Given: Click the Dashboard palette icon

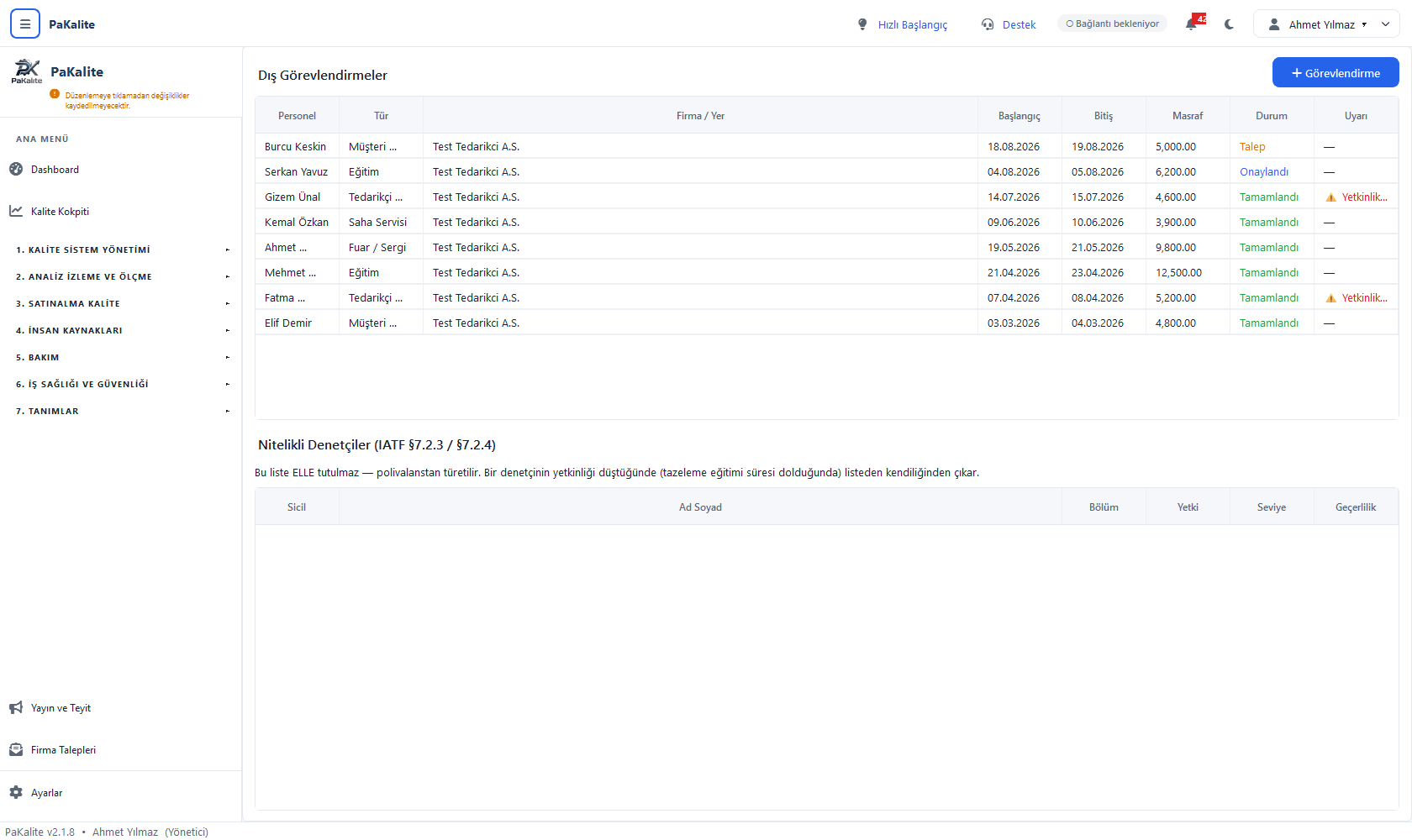Looking at the screenshot, I should pos(16,169).
